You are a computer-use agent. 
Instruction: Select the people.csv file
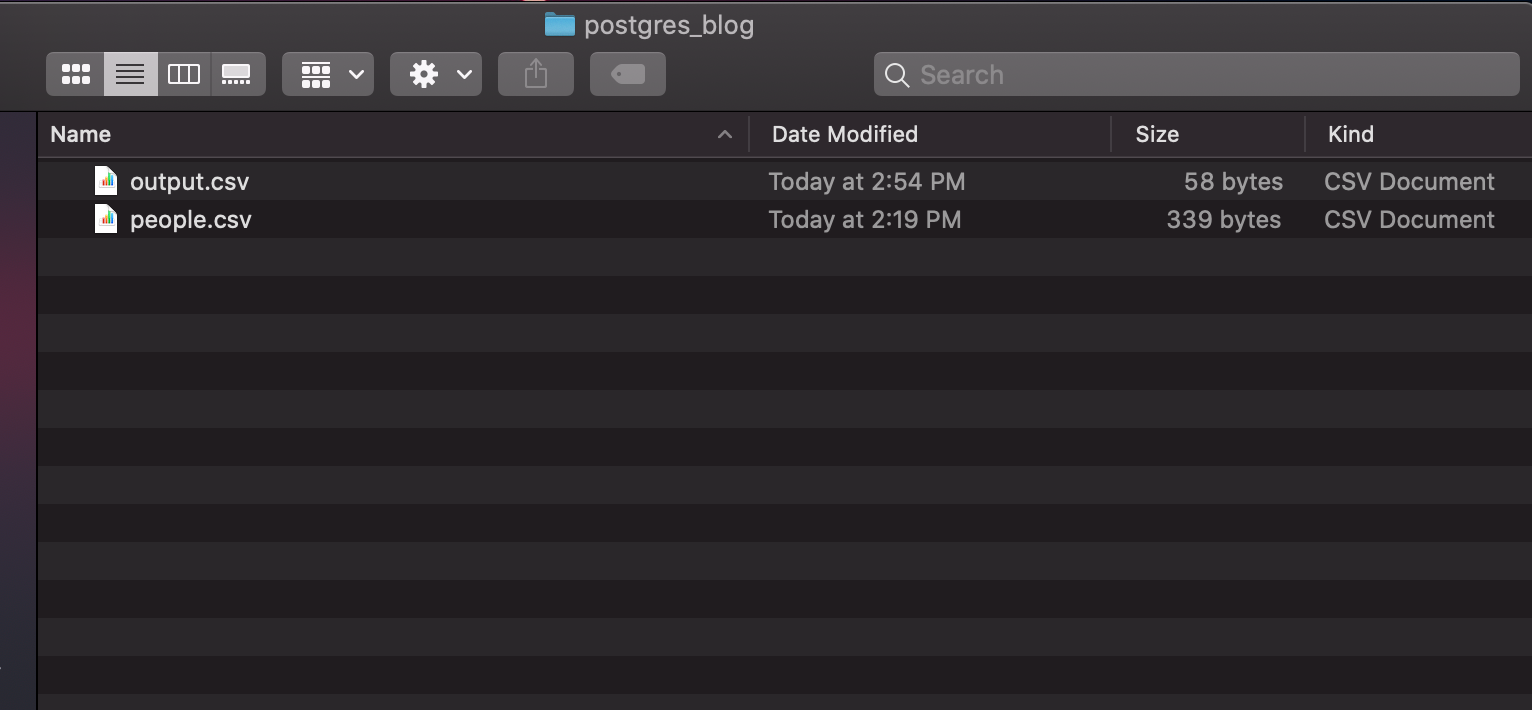point(191,220)
